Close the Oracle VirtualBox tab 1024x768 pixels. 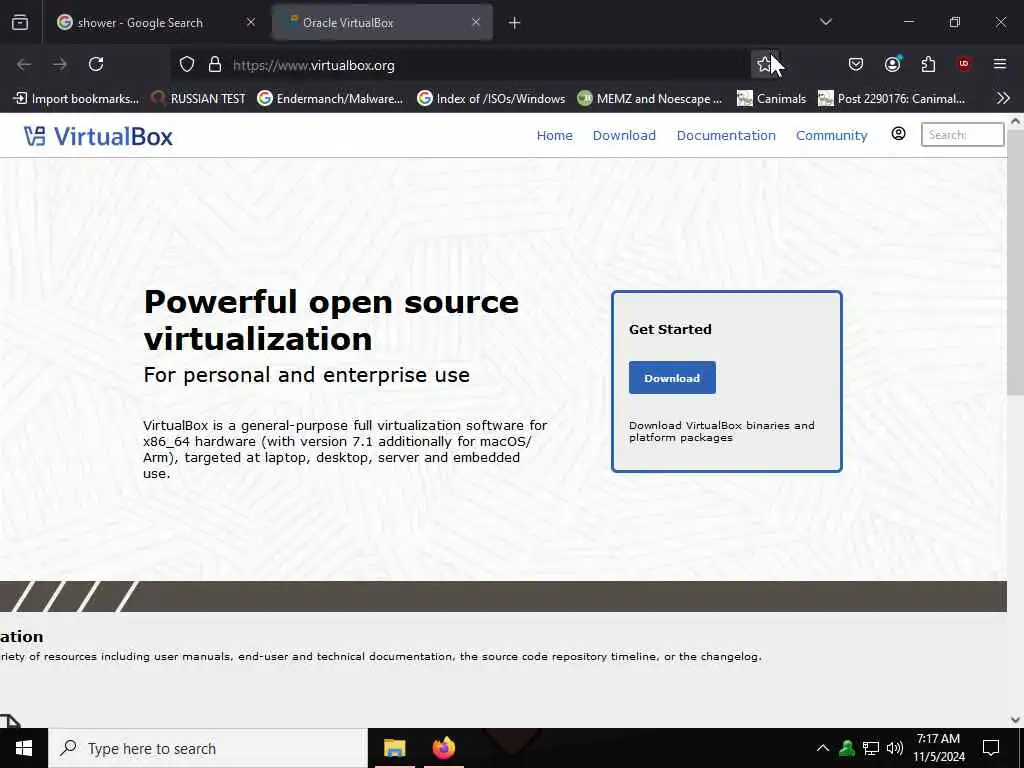point(476,22)
